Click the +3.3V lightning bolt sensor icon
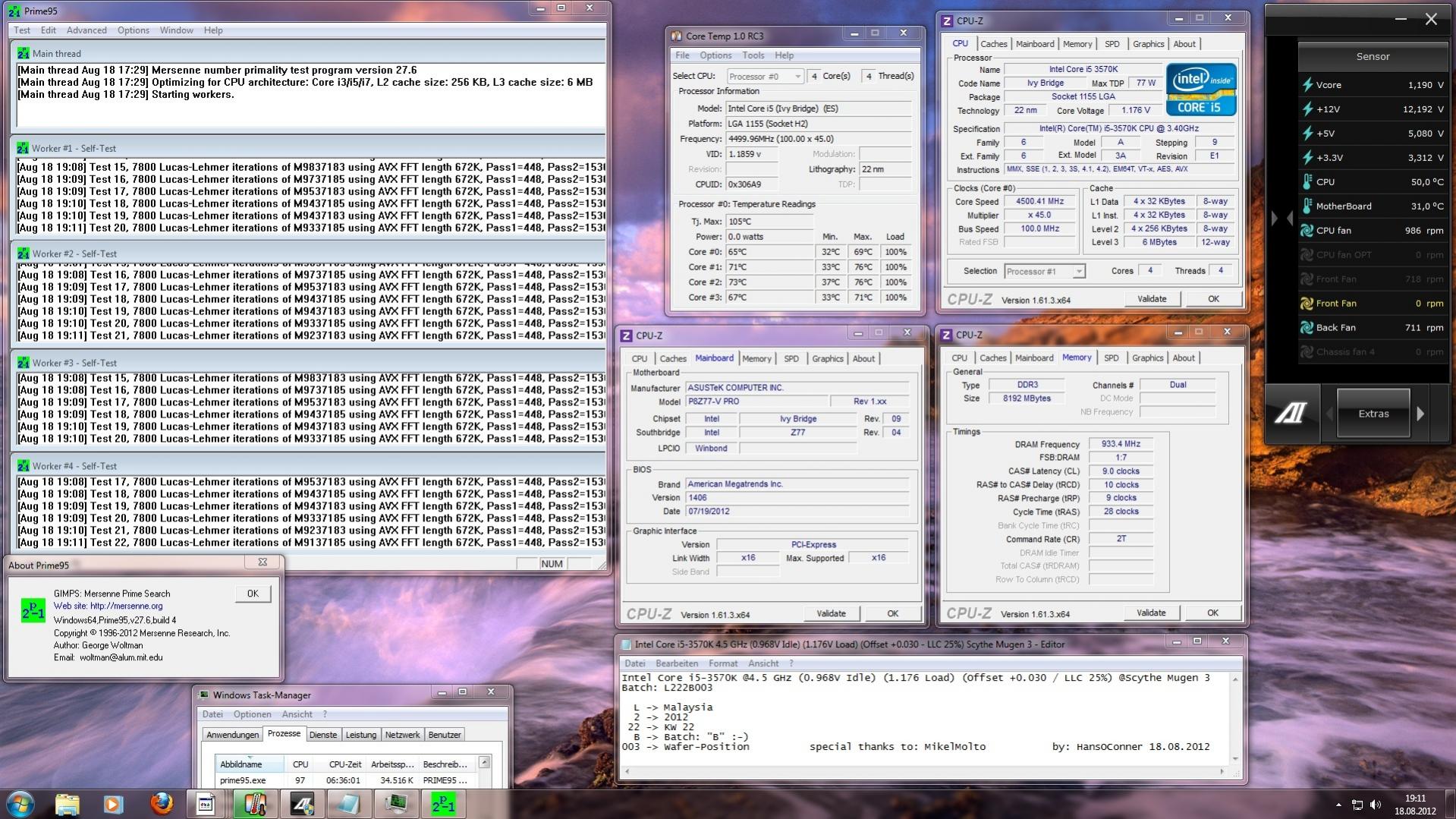 tap(1307, 158)
